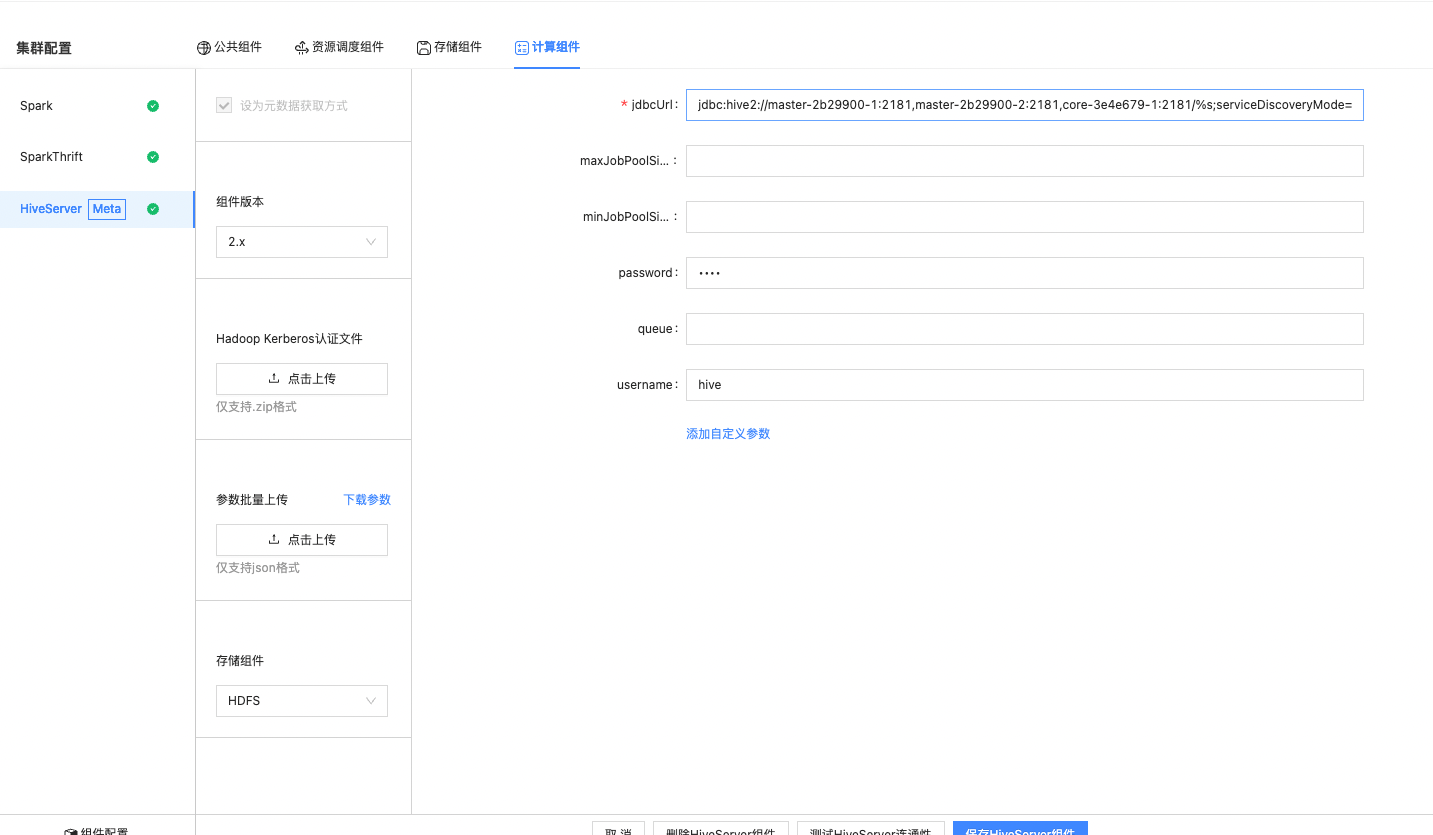This screenshot has width=1433, height=835.
Task: Click the green status check beside SparkThrift
Action: pyautogui.click(x=153, y=157)
